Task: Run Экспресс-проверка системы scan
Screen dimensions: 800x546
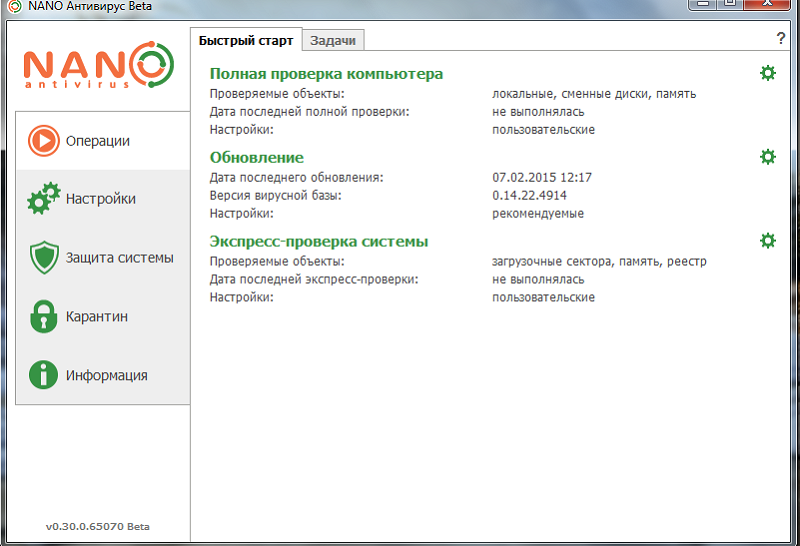Action: [319, 242]
